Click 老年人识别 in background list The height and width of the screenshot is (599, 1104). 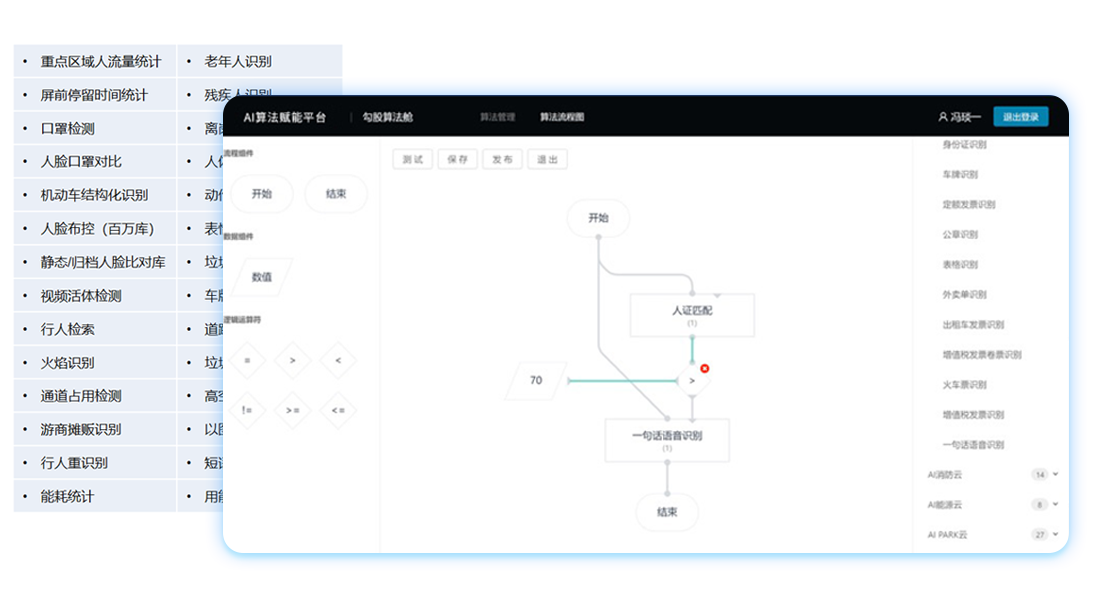238,62
